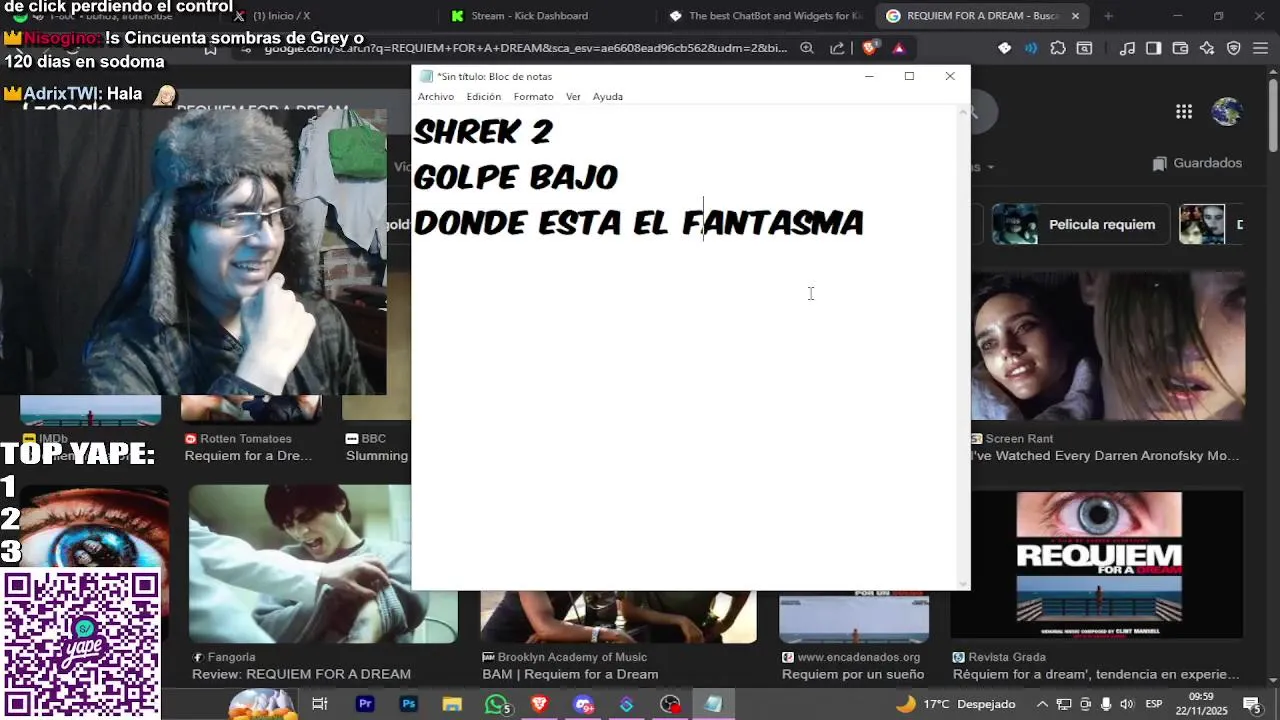Screen dimensions: 1280x720
Task: Open Brave Shields lion icon
Action: (870, 48)
